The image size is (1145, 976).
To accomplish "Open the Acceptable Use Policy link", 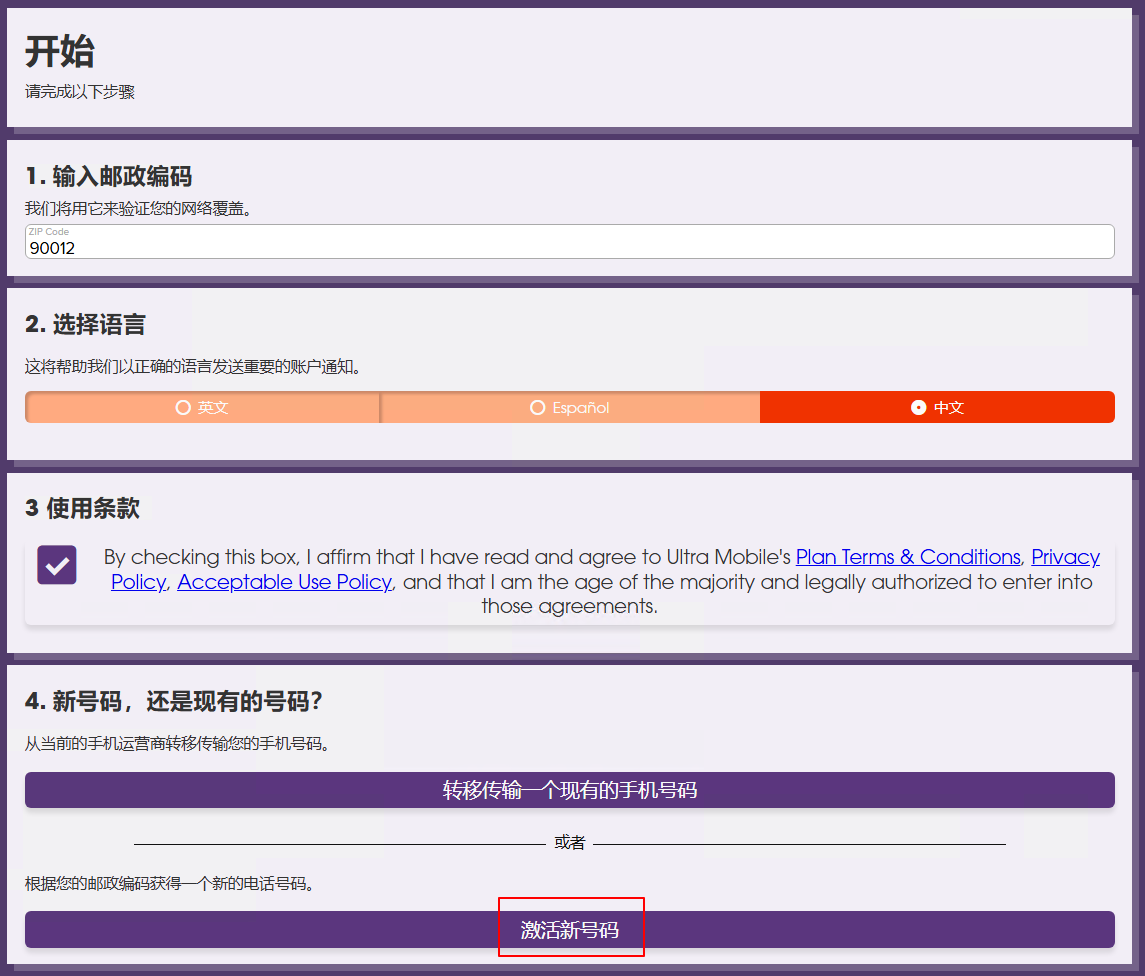I will [284, 582].
